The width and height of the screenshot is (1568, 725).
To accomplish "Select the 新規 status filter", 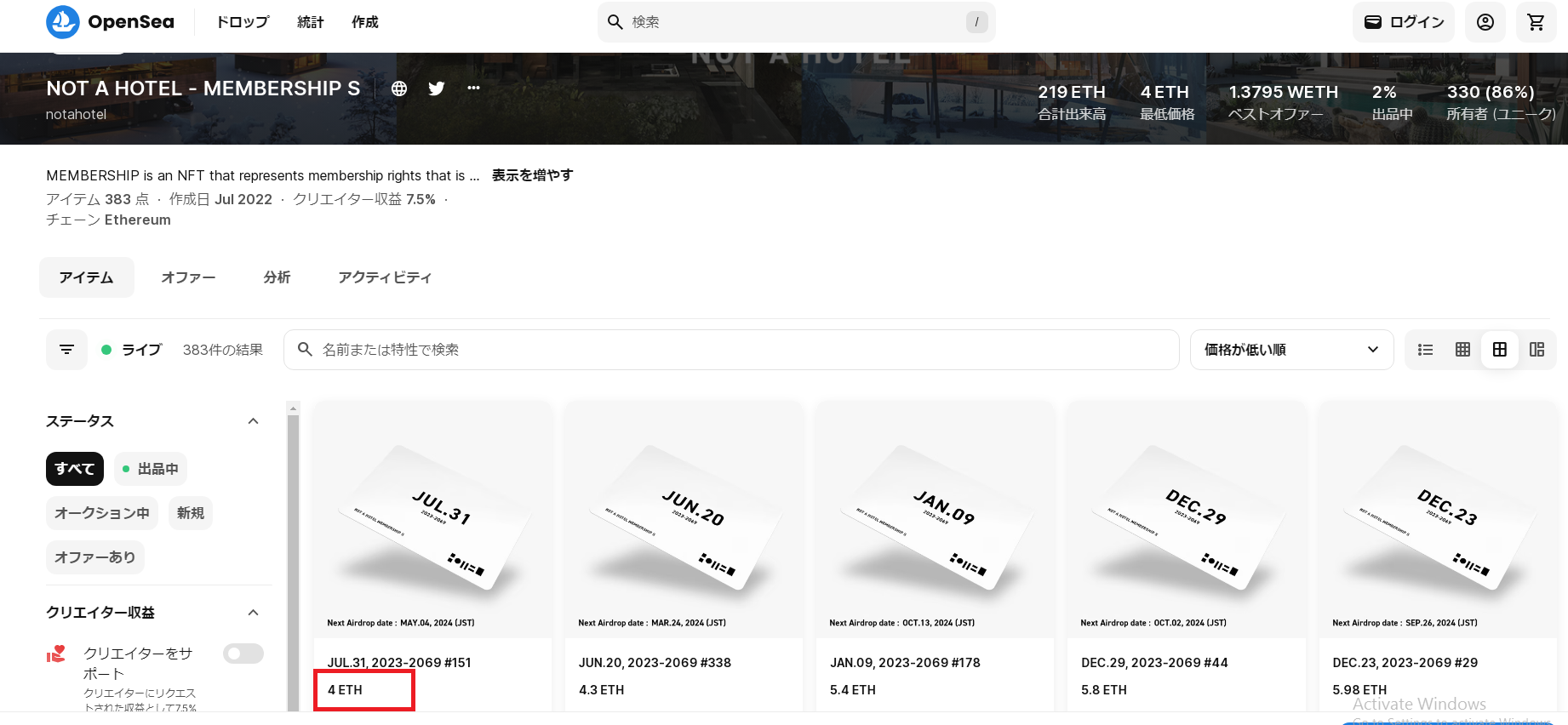I will [191, 513].
